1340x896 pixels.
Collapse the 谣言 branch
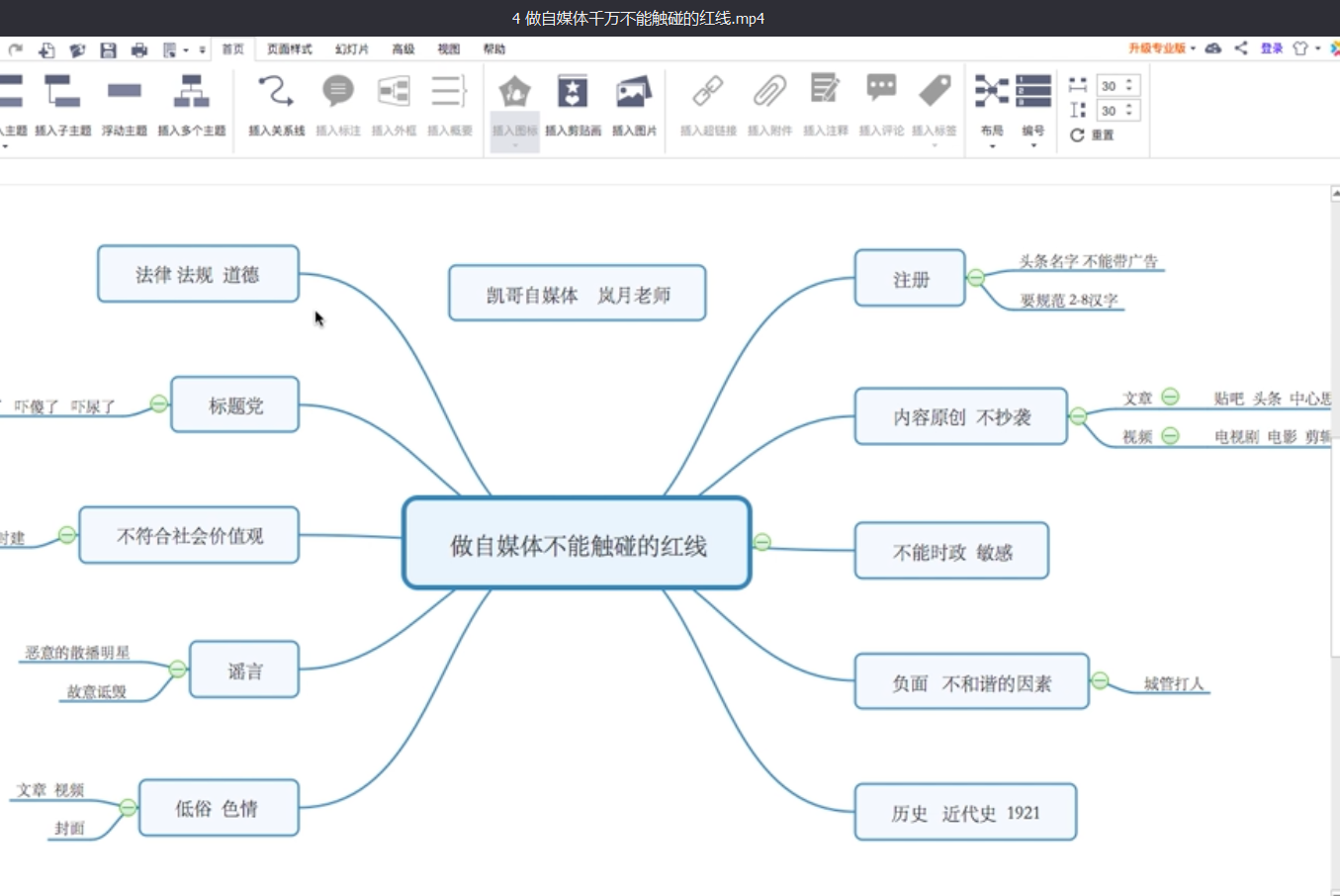(x=178, y=670)
